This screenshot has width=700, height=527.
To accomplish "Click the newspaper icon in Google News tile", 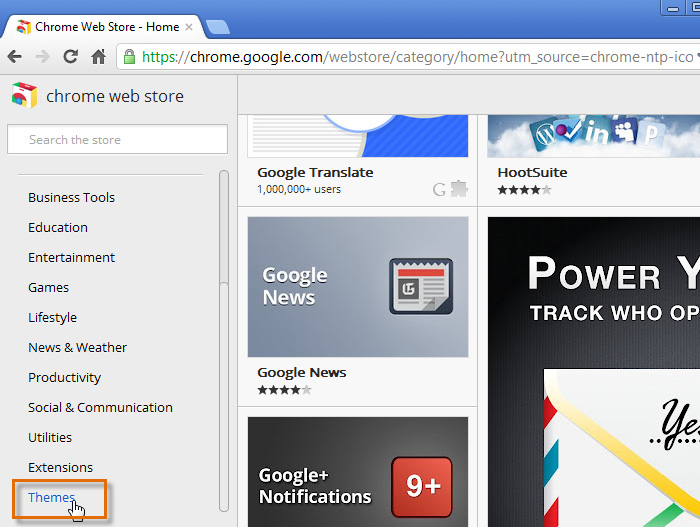I will tap(421, 286).
